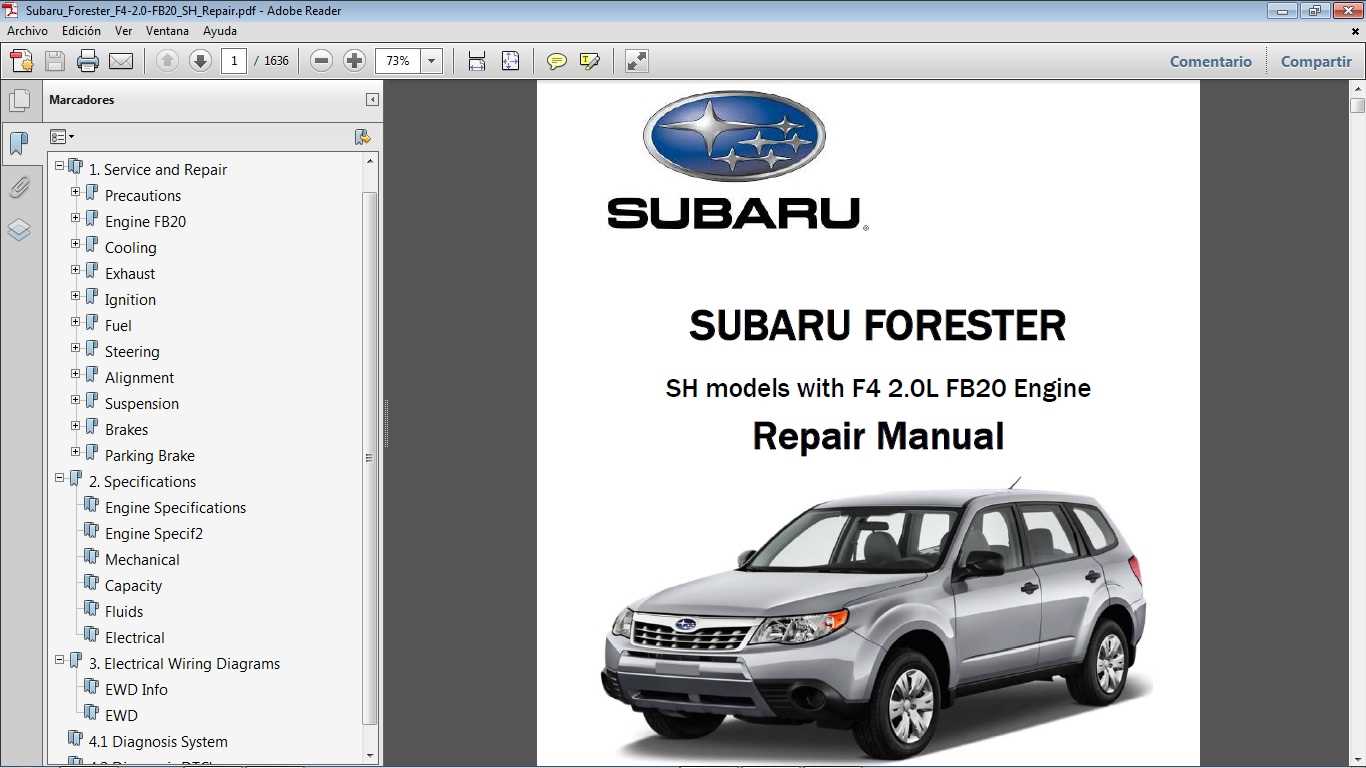
Task: Expand the Engine FB20 bookmark
Action: pyautogui.click(x=75, y=217)
